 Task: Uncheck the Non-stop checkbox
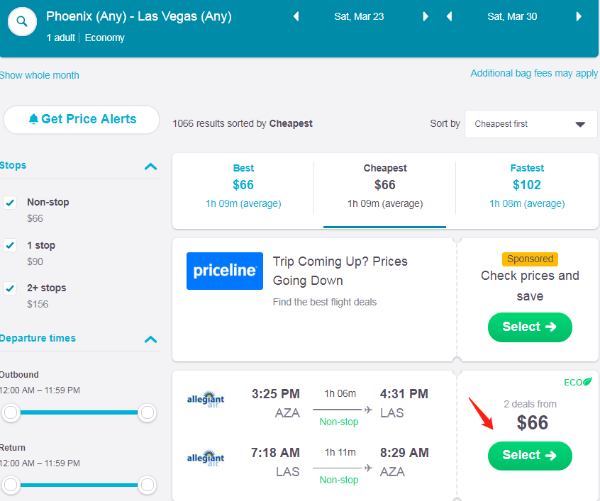pos(10,202)
